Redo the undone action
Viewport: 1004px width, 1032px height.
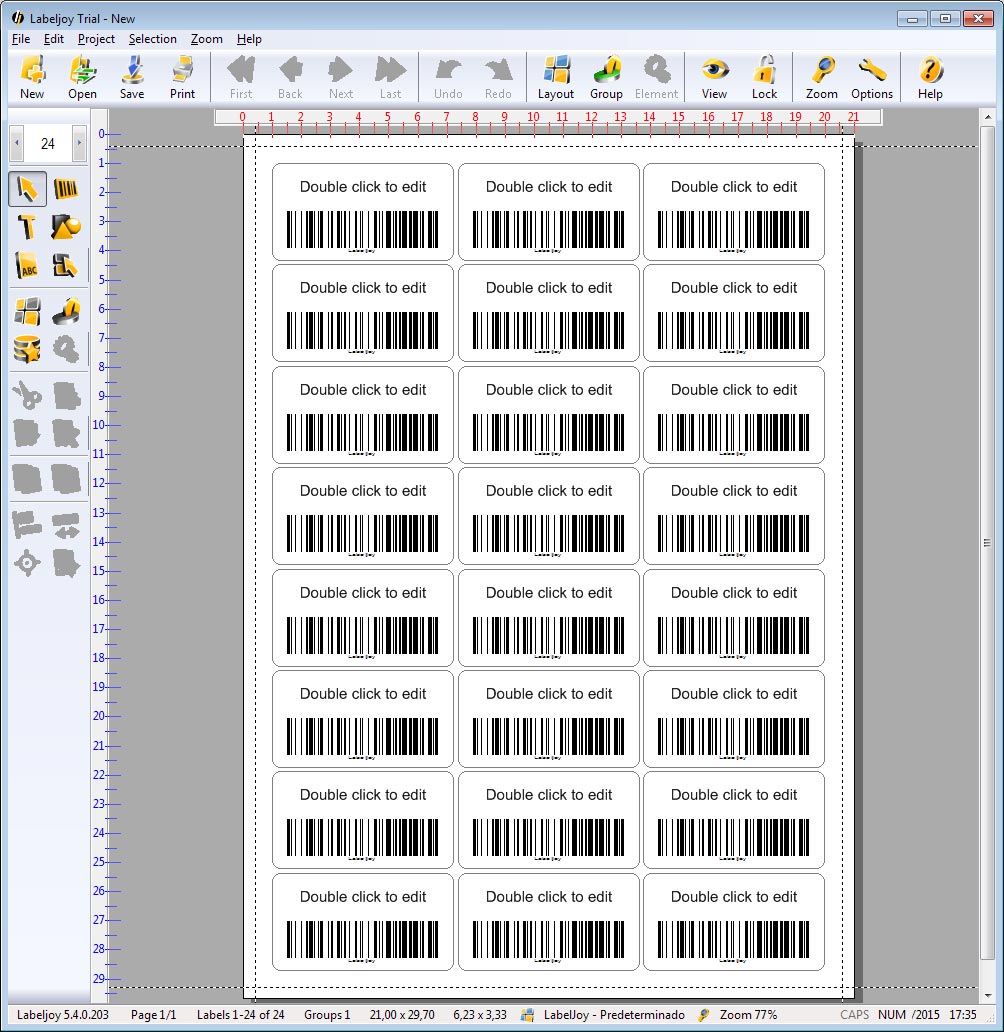click(x=498, y=77)
